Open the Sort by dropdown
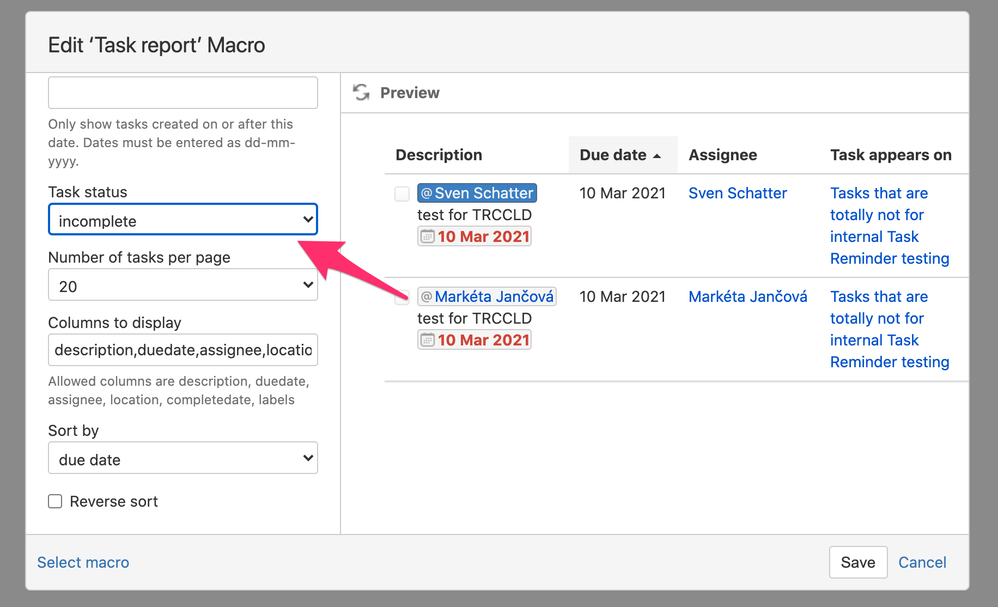This screenshot has width=998, height=607. pos(183,458)
